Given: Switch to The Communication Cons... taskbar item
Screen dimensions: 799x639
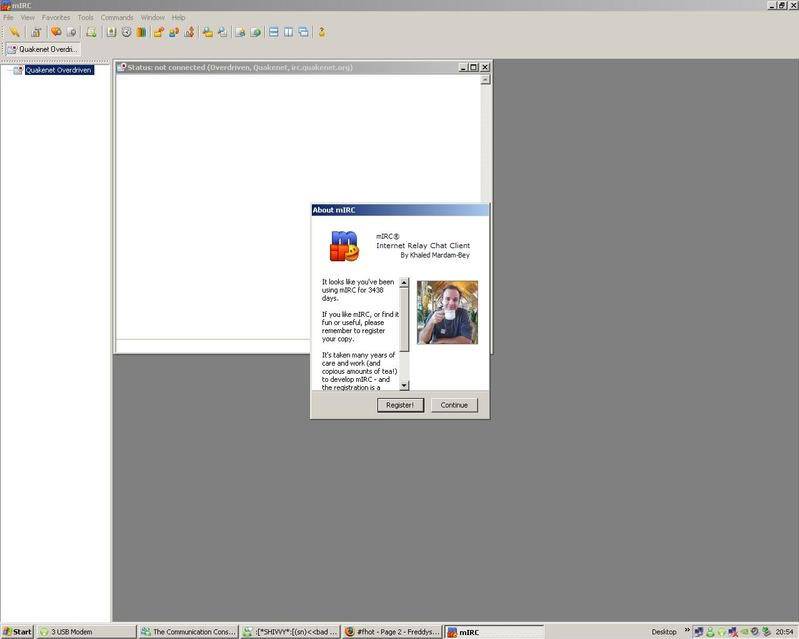Looking at the screenshot, I should pos(188,632).
